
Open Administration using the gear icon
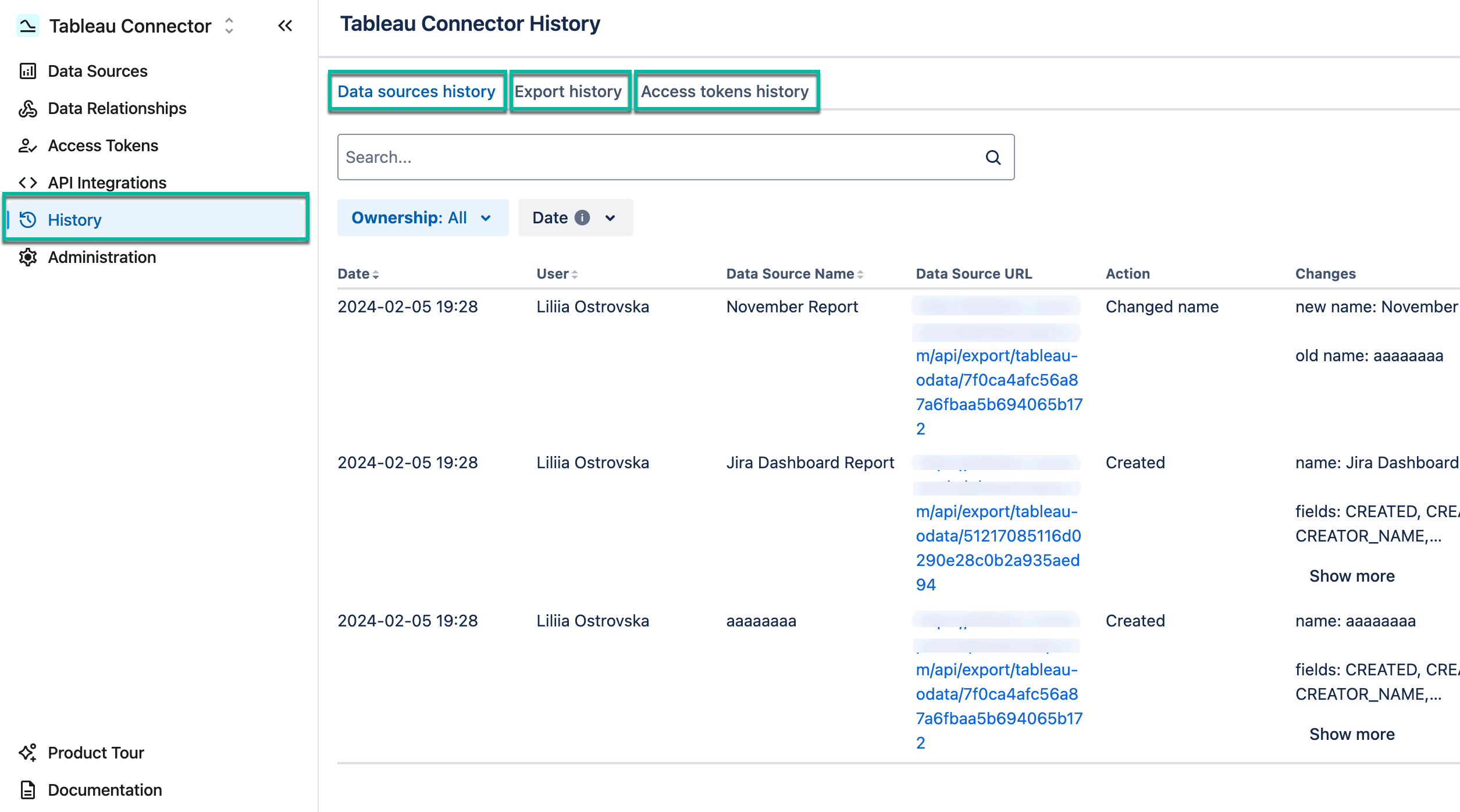click(28, 257)
